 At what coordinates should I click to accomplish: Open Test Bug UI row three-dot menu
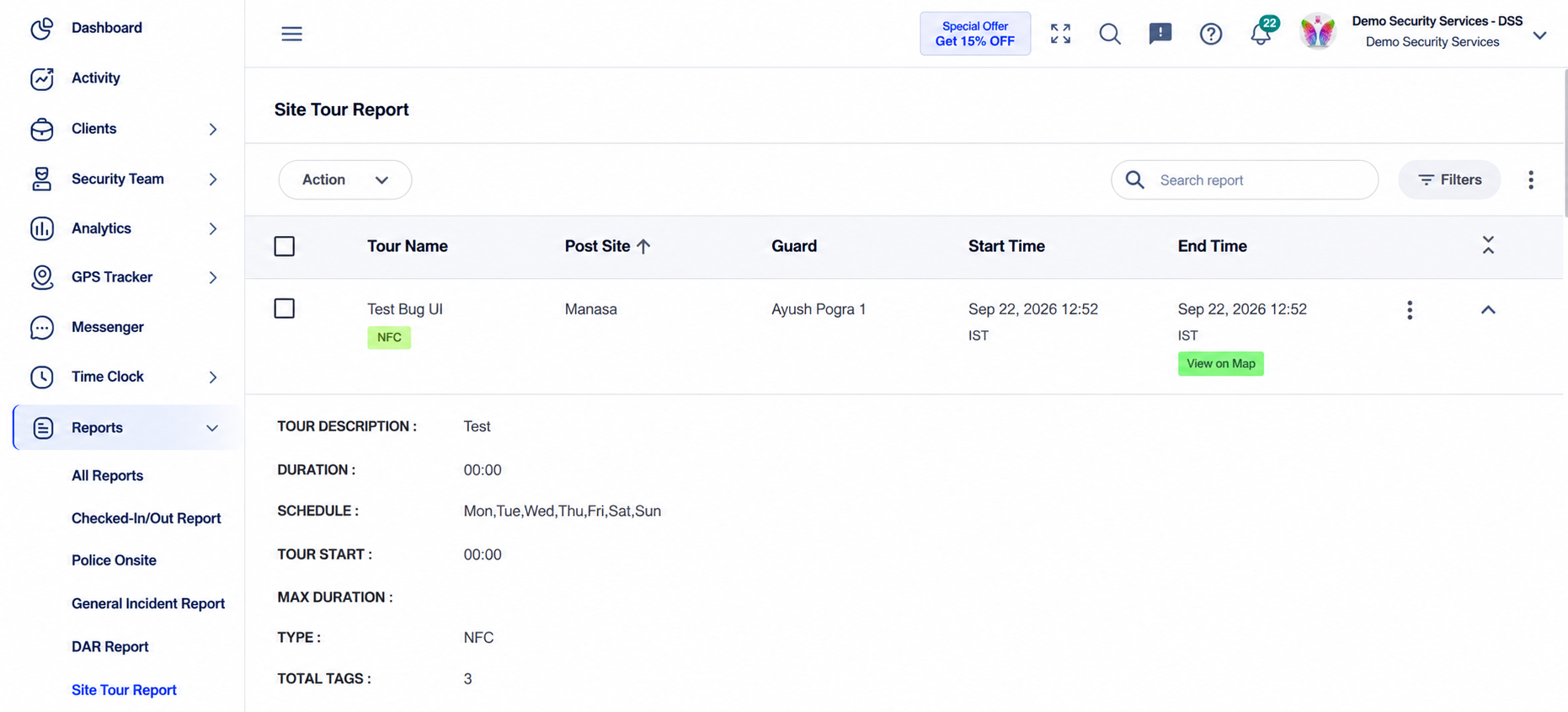[x=1410, y=310]
